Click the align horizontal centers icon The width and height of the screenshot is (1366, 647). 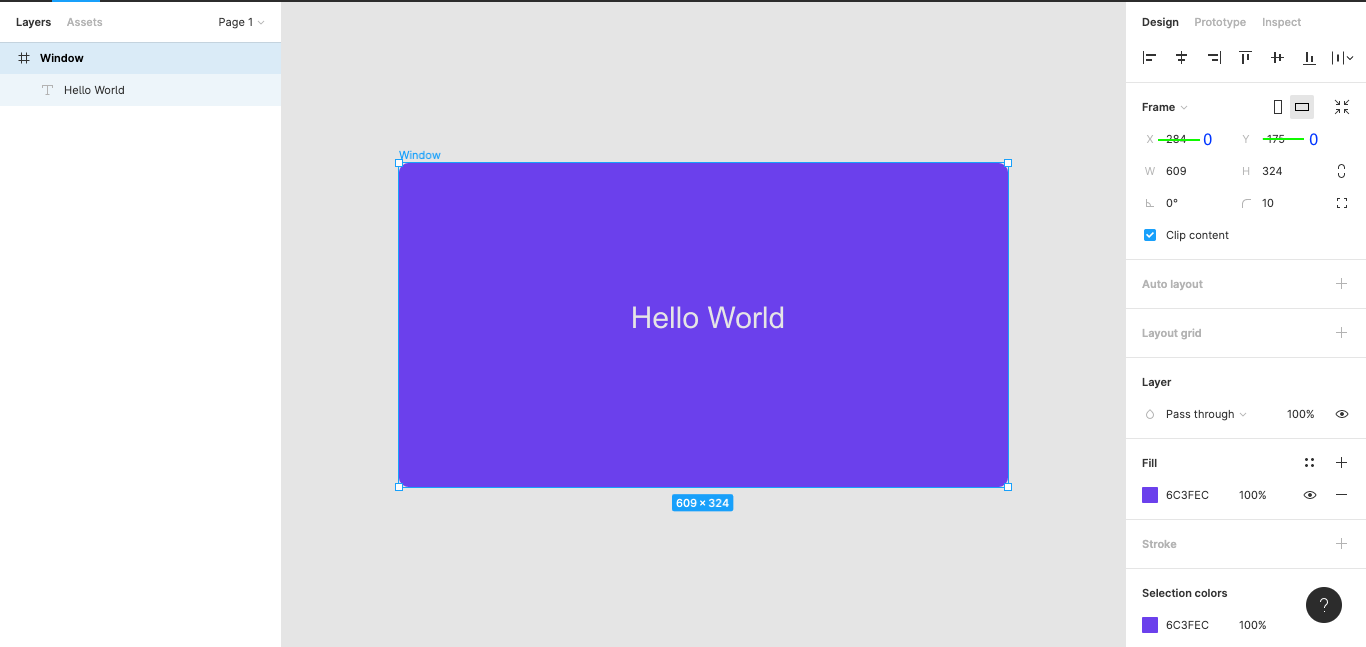point(1181,57)
